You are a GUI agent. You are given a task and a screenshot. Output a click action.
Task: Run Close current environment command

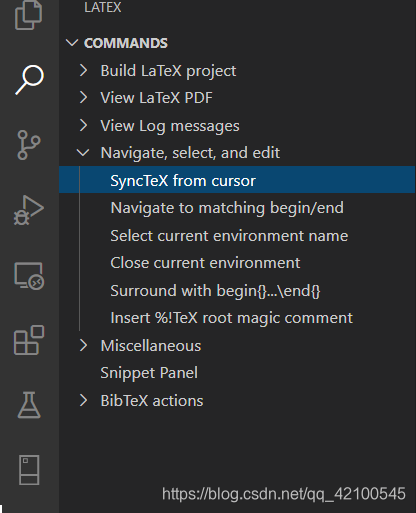point(205,263)
